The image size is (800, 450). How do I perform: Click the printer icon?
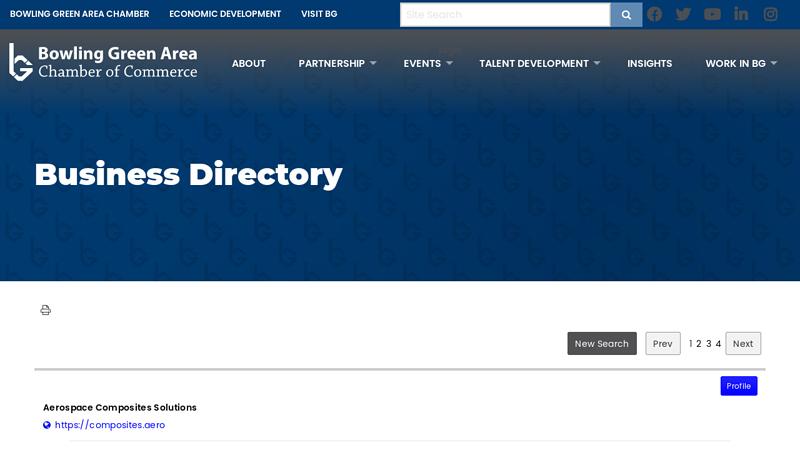[45, 310]
